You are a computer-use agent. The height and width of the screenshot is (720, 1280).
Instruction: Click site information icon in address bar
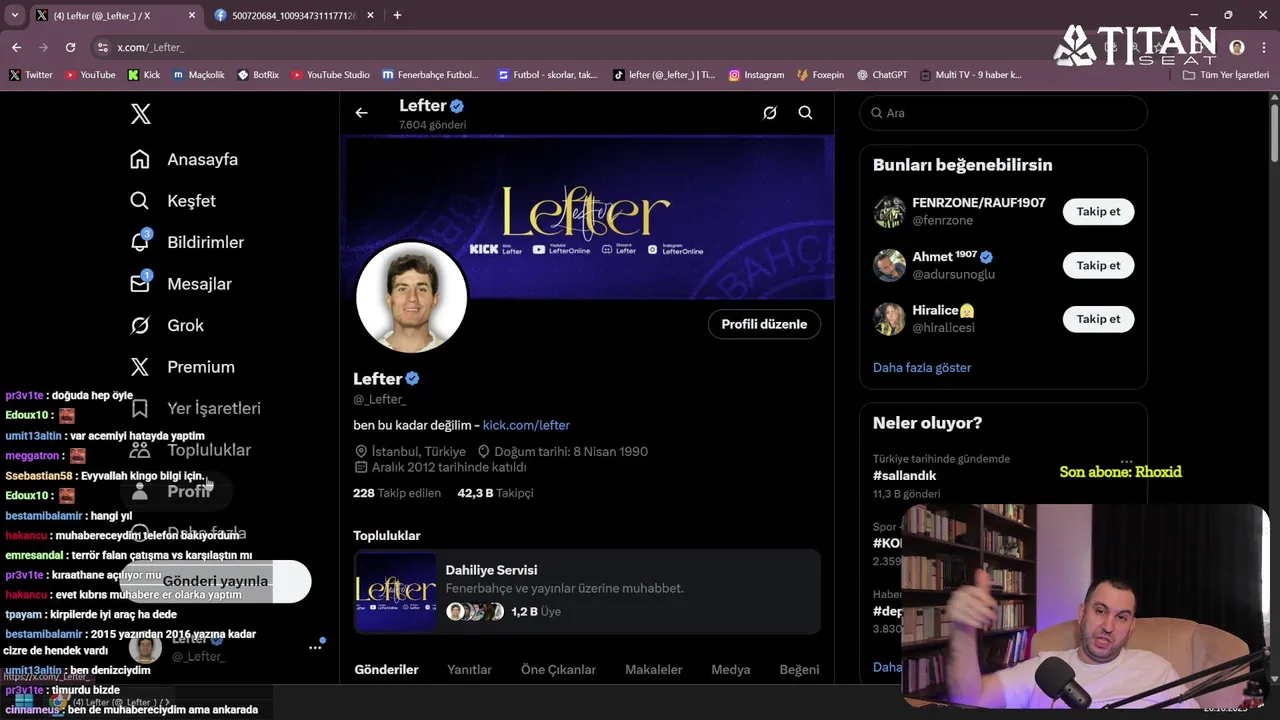coord(102,47)
